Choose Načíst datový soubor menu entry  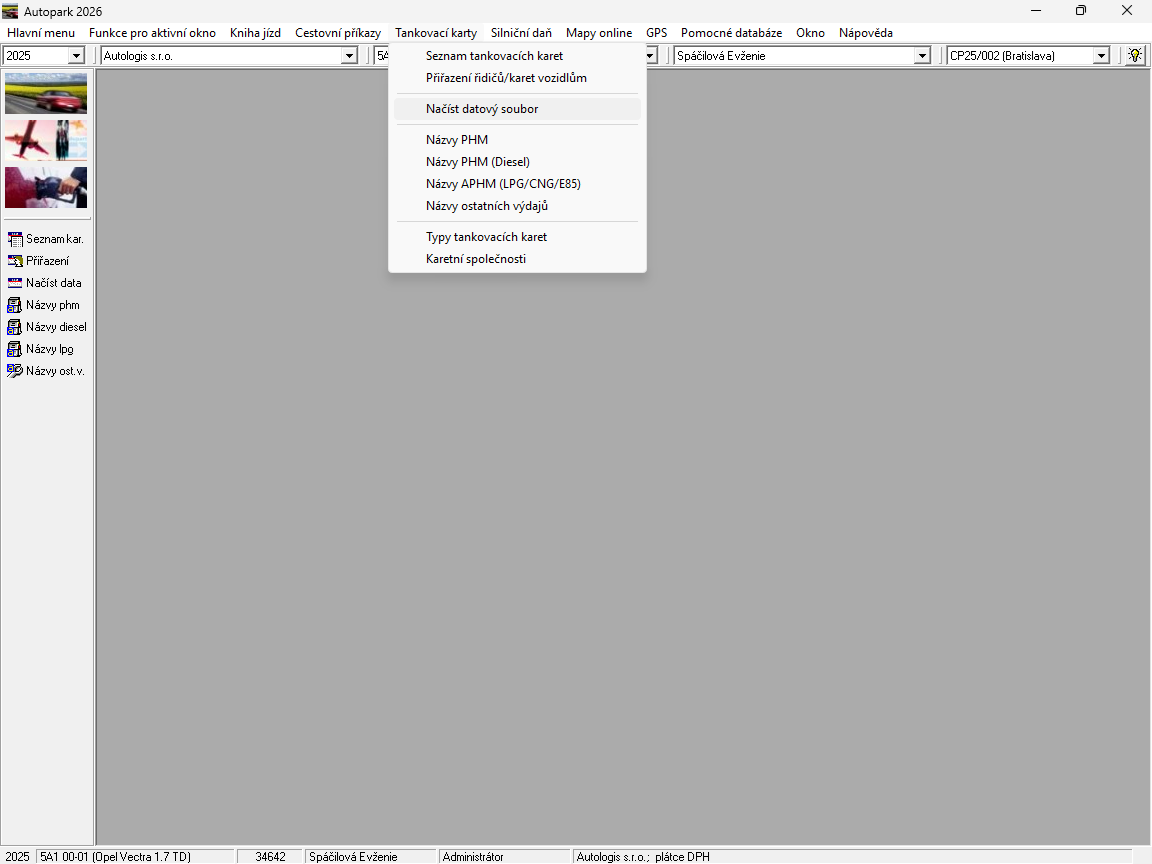482,109
